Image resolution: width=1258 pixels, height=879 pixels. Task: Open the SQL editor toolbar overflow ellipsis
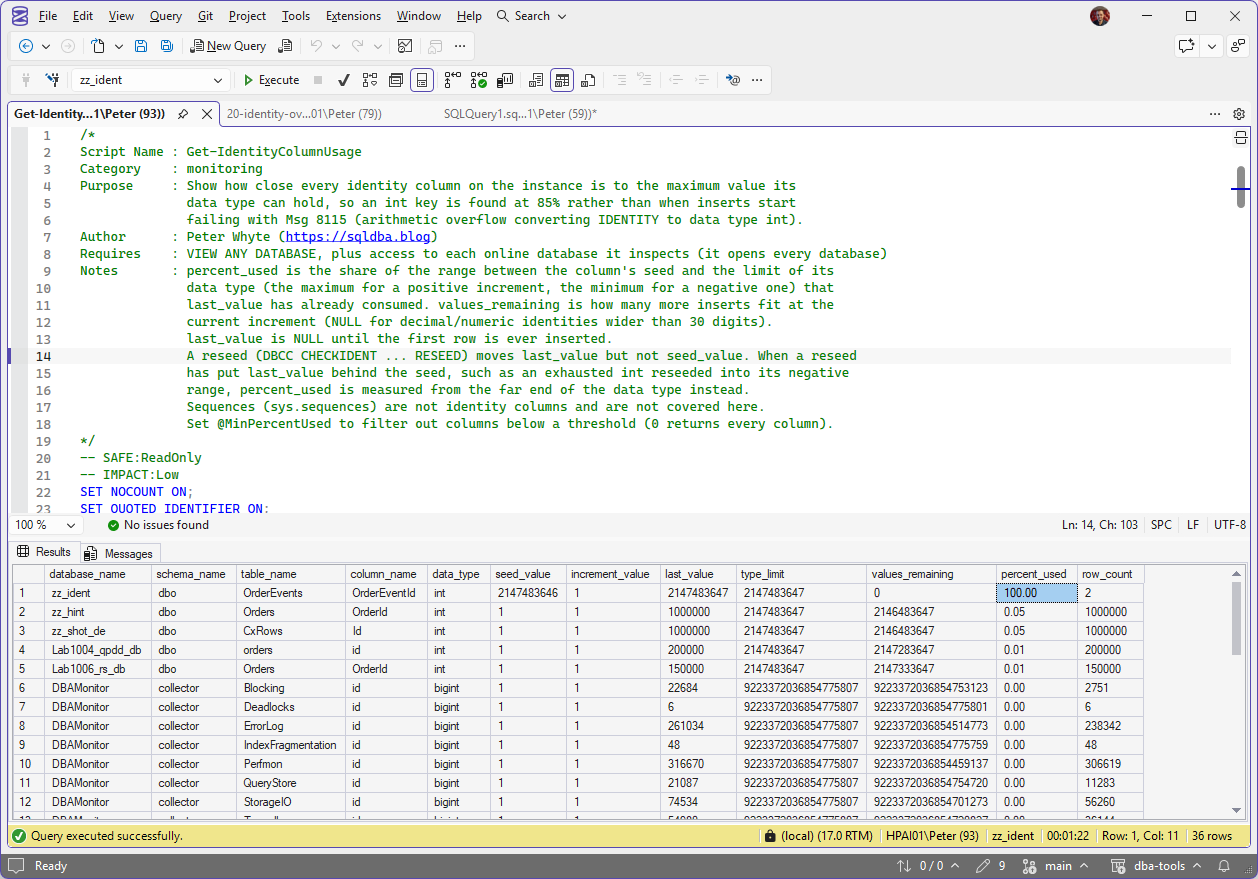coord(757,80)
